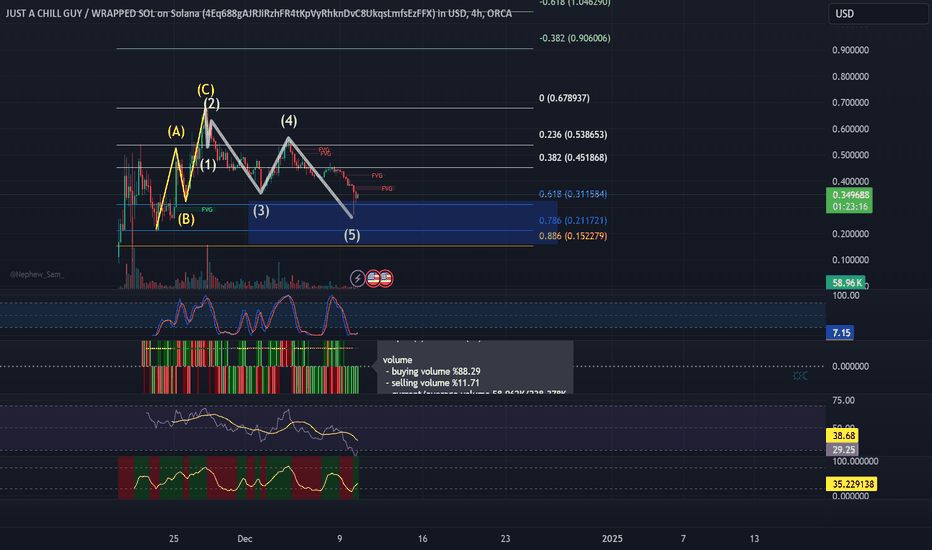Click the rightmost US flag economic event icon
Image resolution: width=932 pixels, height=550 pixels.
386,278
